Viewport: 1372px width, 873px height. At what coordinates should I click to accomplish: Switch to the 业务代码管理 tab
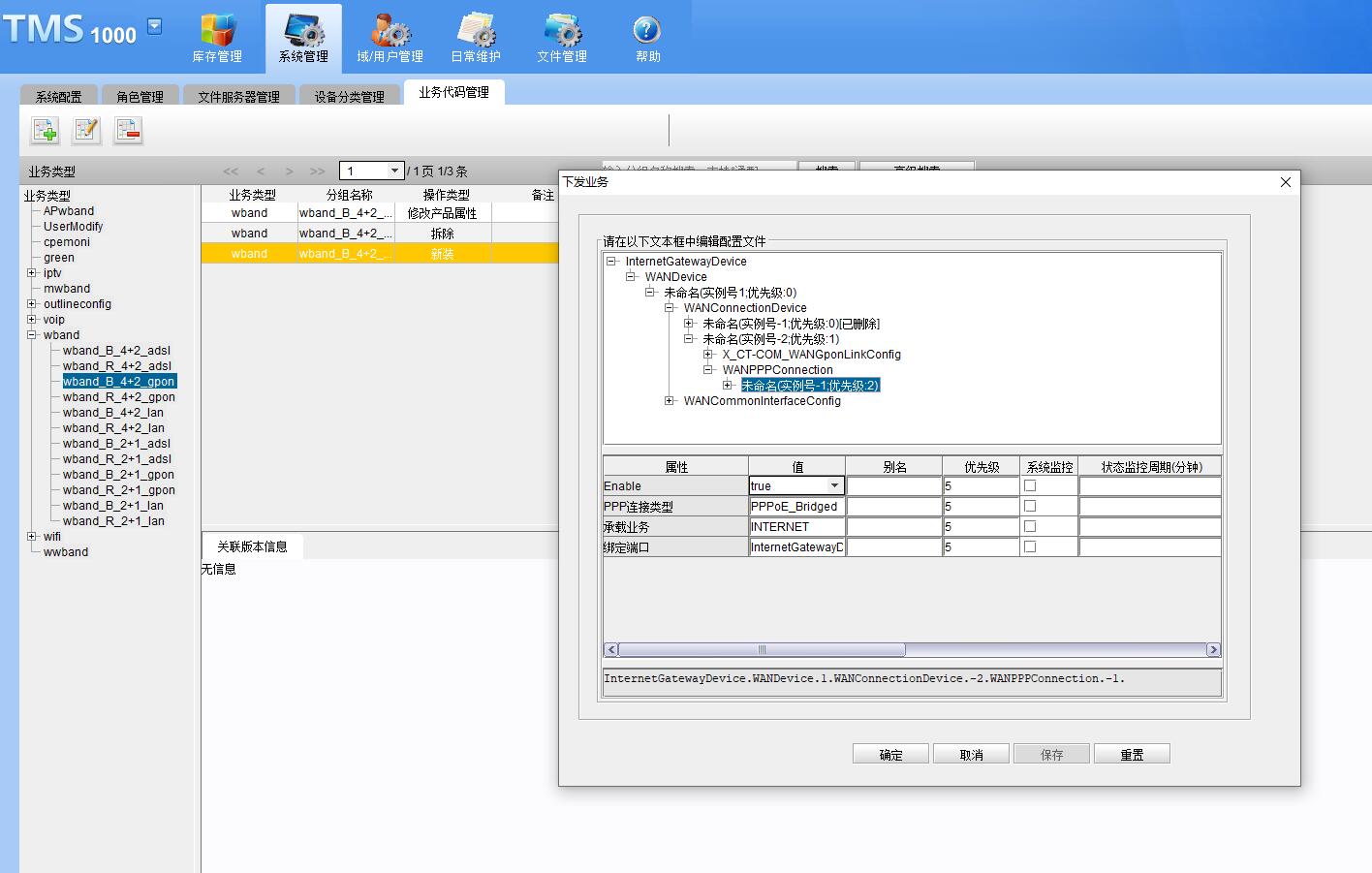click(x=453, y=92)
